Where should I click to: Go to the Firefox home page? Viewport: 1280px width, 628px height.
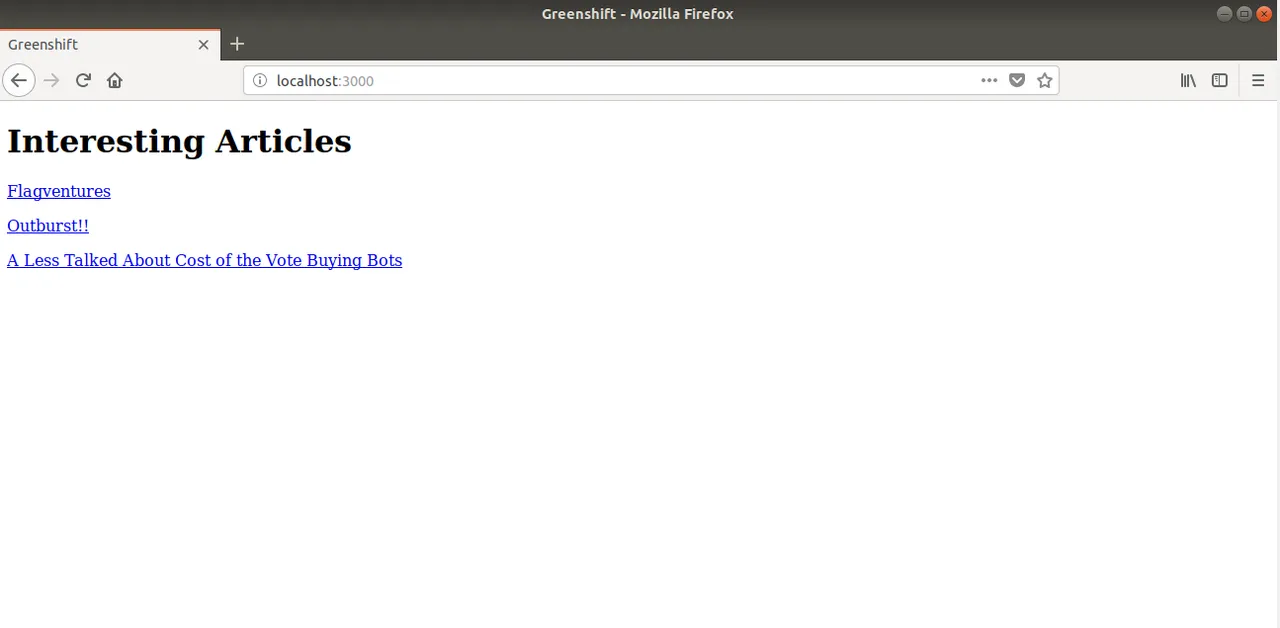coord(114,80)
